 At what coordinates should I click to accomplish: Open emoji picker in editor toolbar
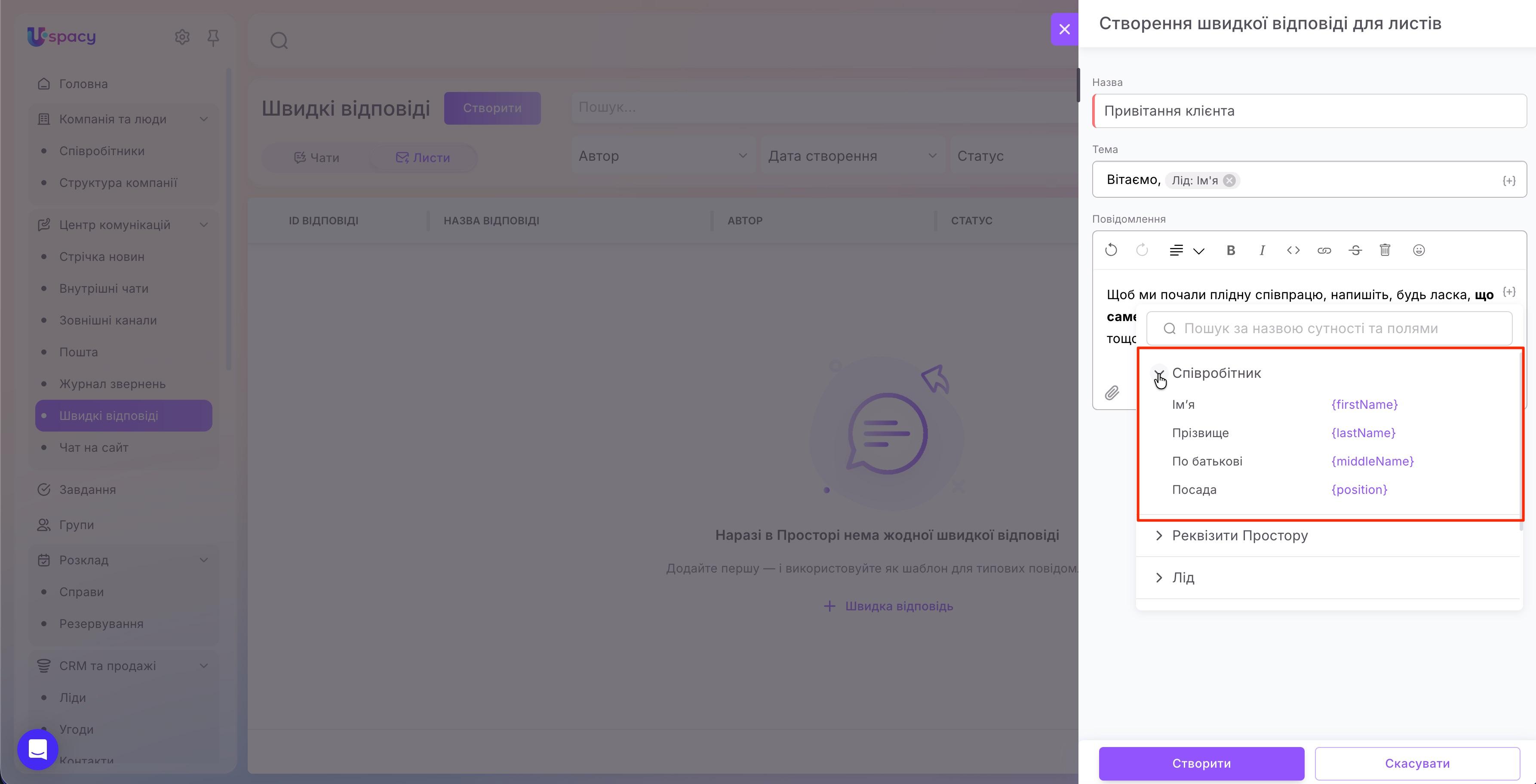pyautogui.click(x=1419, y=251)
